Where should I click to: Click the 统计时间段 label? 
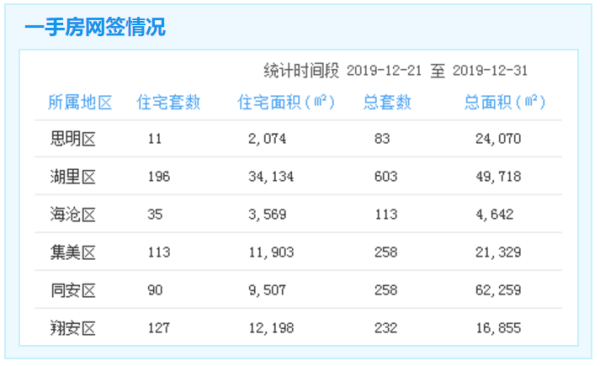pos(301,71)
